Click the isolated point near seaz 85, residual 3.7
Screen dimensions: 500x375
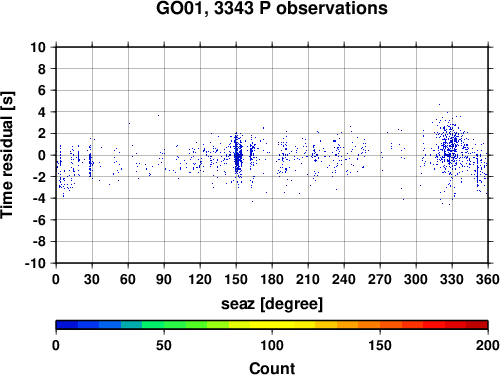pyautogui.click(x=158, y=115)
